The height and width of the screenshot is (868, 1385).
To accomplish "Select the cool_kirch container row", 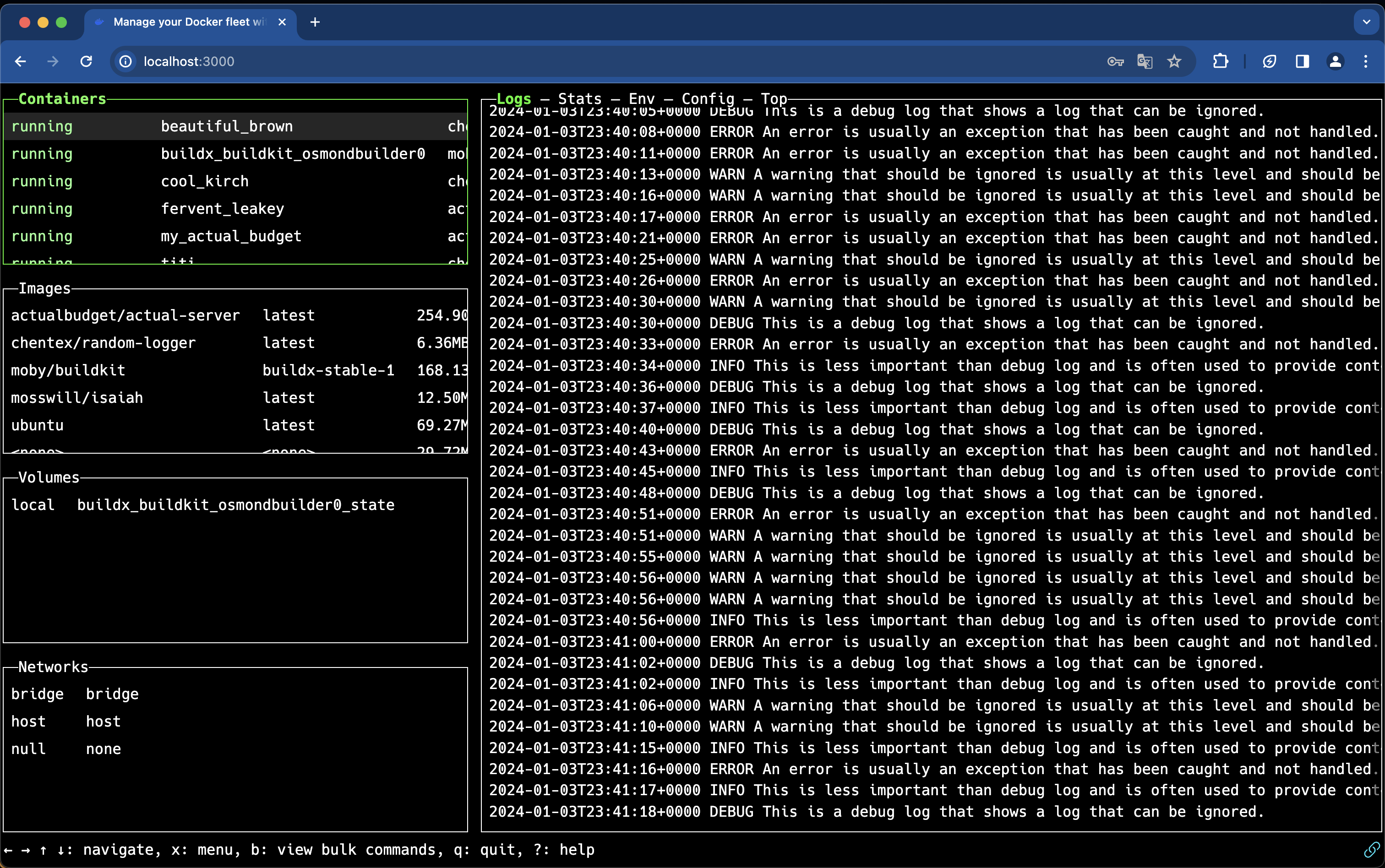I will (204, 181).
